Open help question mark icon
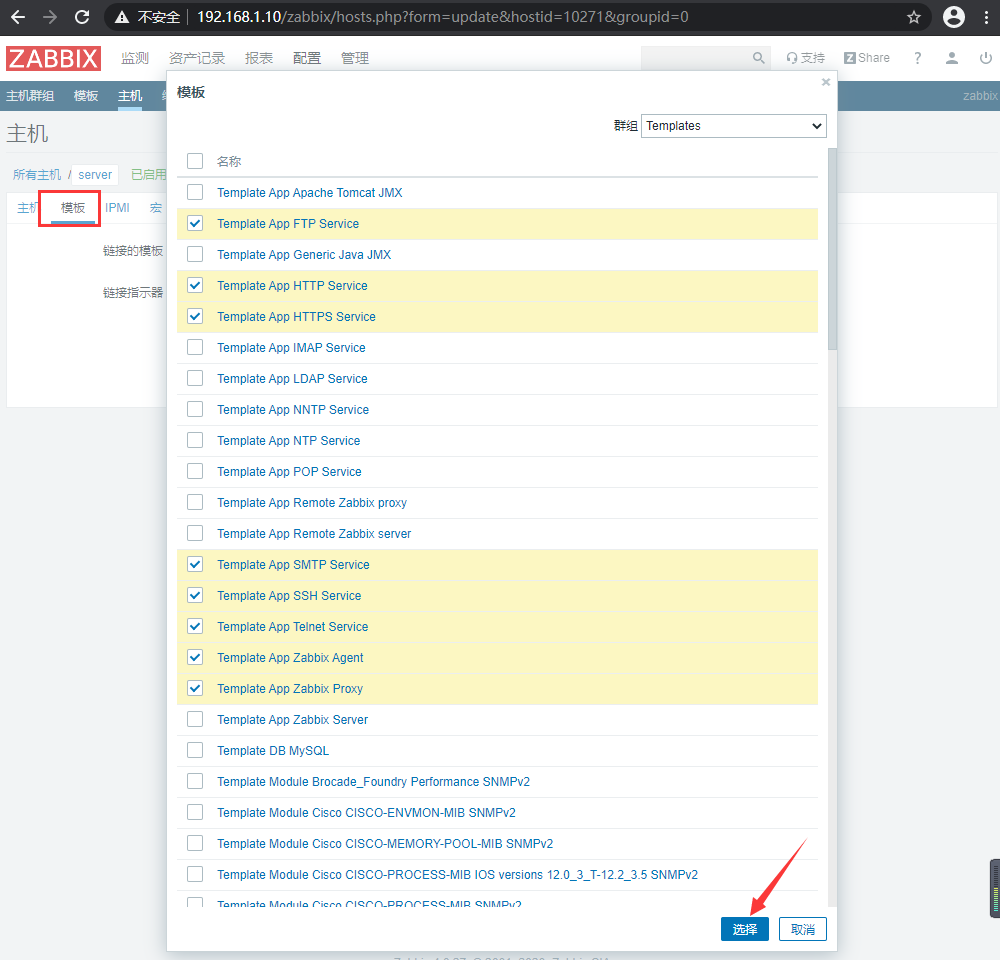1000x960 pixels. point(918,58)
